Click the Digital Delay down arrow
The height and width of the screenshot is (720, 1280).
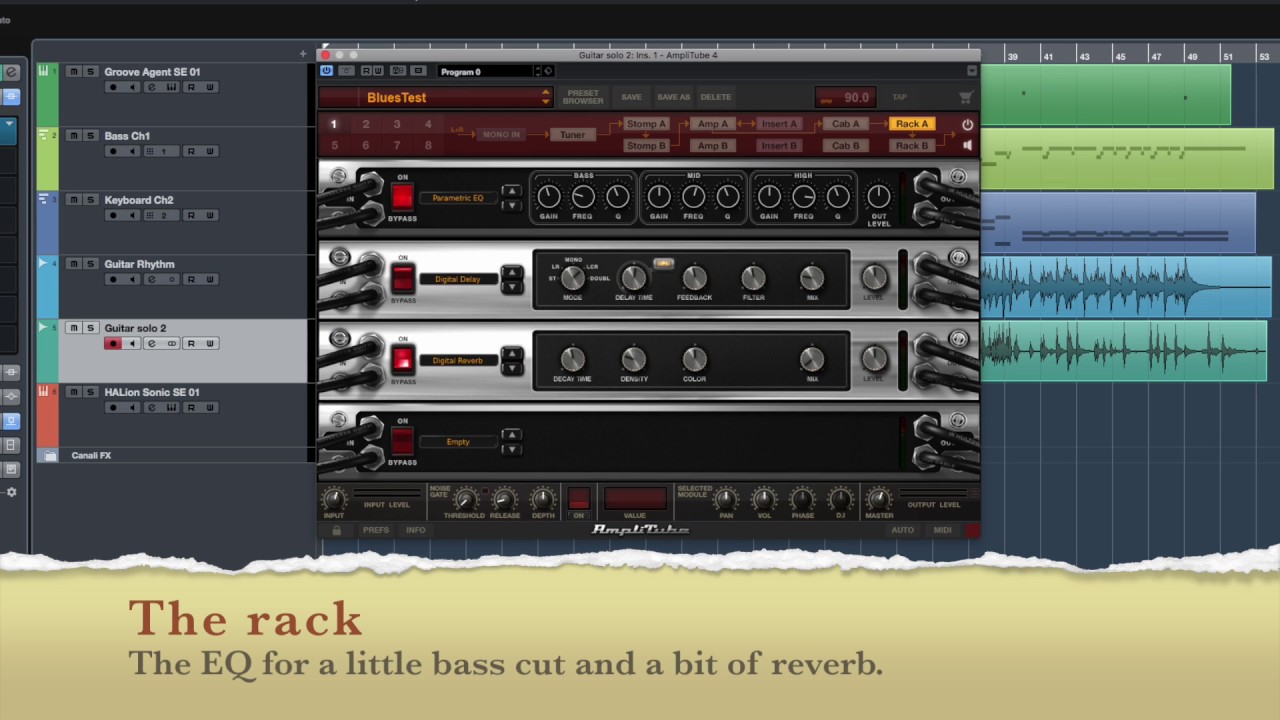pyautogui.click(x=511, y=286)
